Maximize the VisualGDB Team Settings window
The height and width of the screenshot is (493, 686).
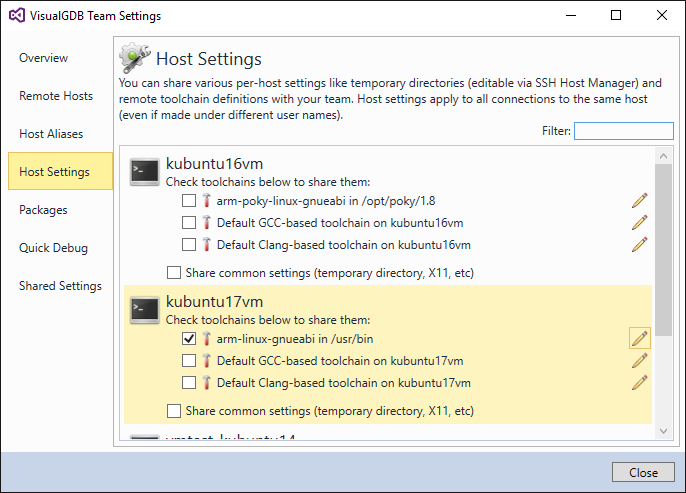(x=616, y=15)
